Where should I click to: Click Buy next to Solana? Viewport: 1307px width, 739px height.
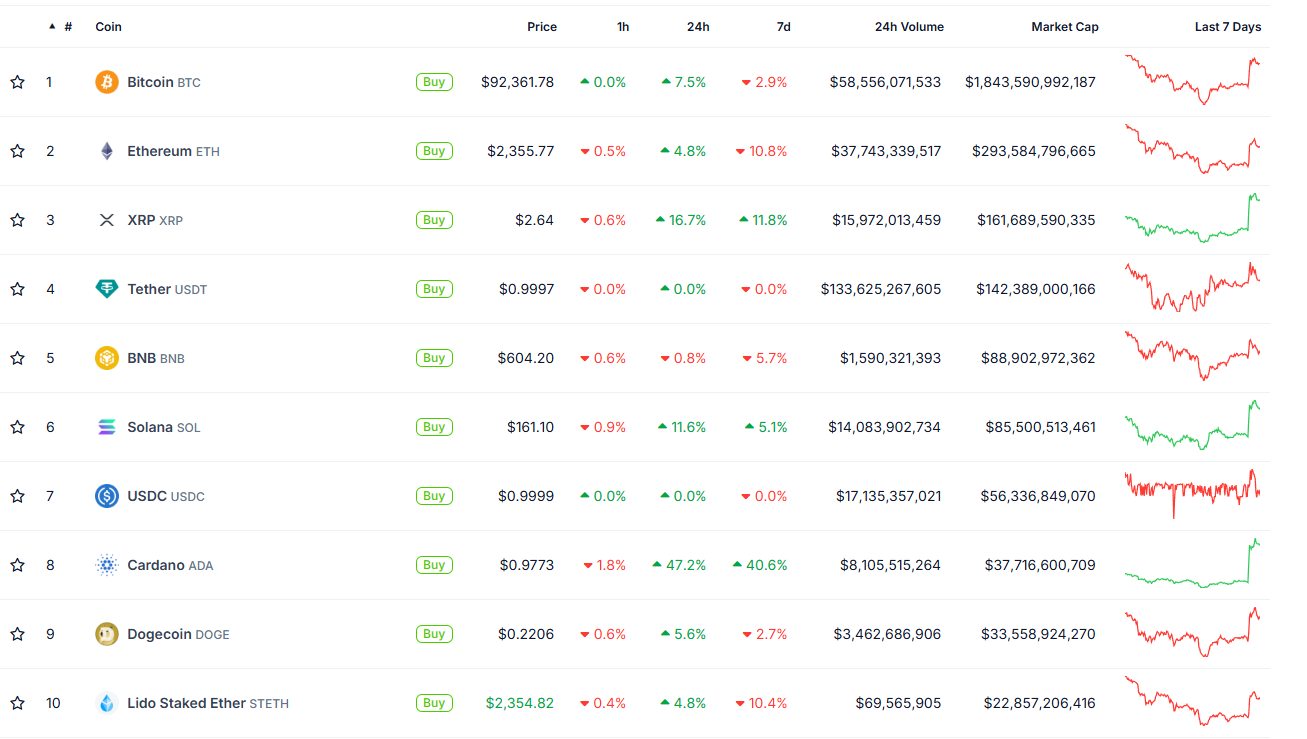434,427
